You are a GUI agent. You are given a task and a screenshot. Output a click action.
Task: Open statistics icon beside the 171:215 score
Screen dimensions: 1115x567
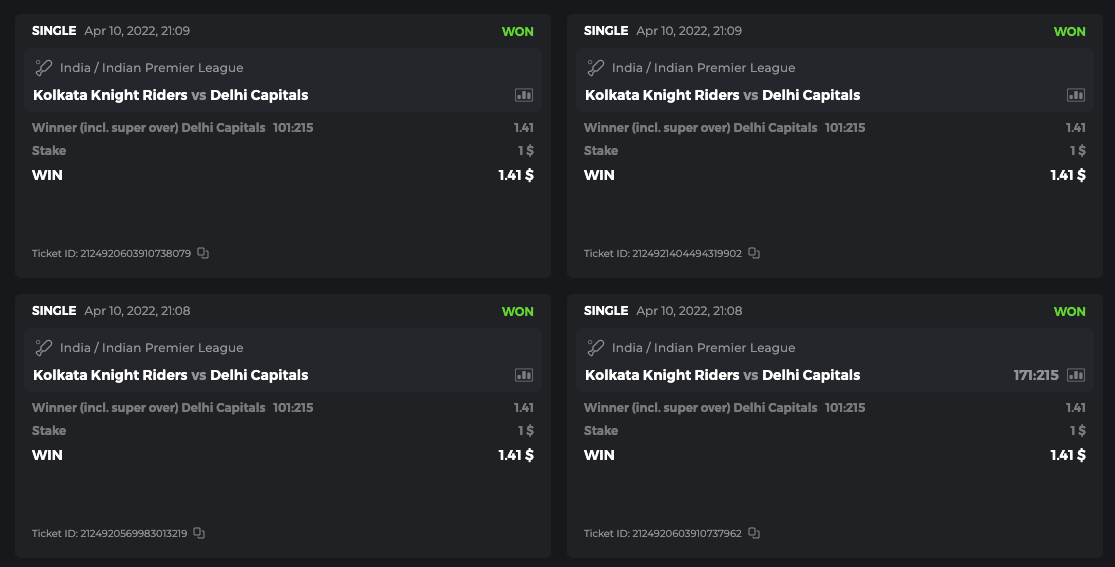pyautogui.click(x=1076, y=375)
